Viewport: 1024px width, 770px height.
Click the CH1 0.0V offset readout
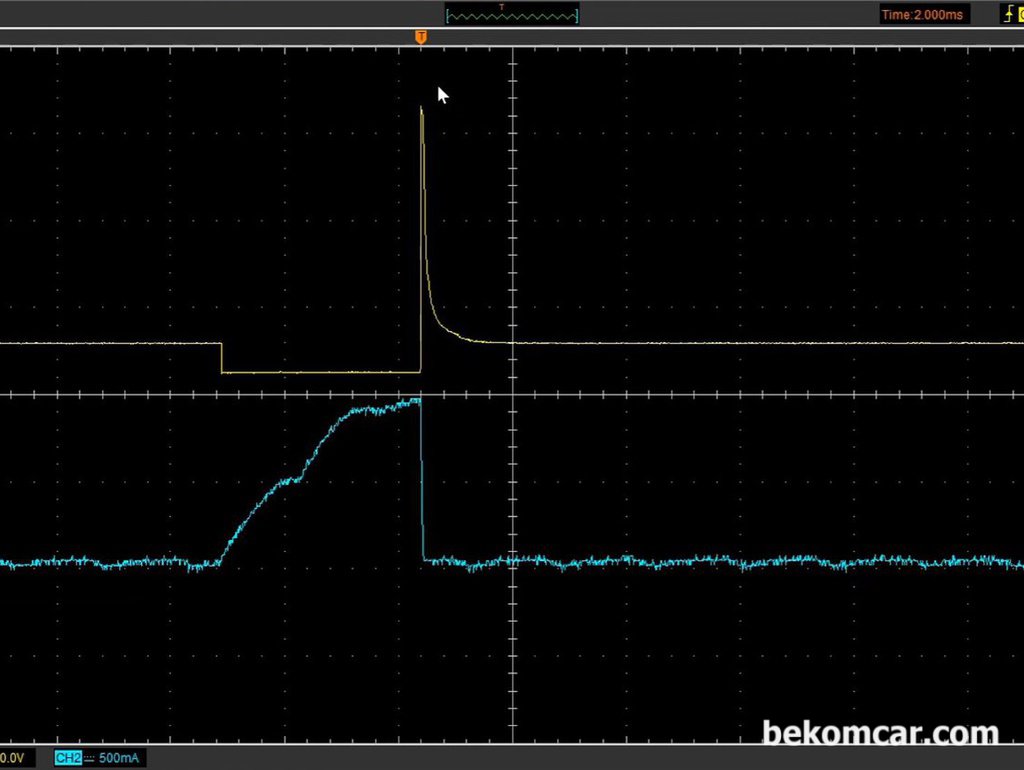pos(12,758)
